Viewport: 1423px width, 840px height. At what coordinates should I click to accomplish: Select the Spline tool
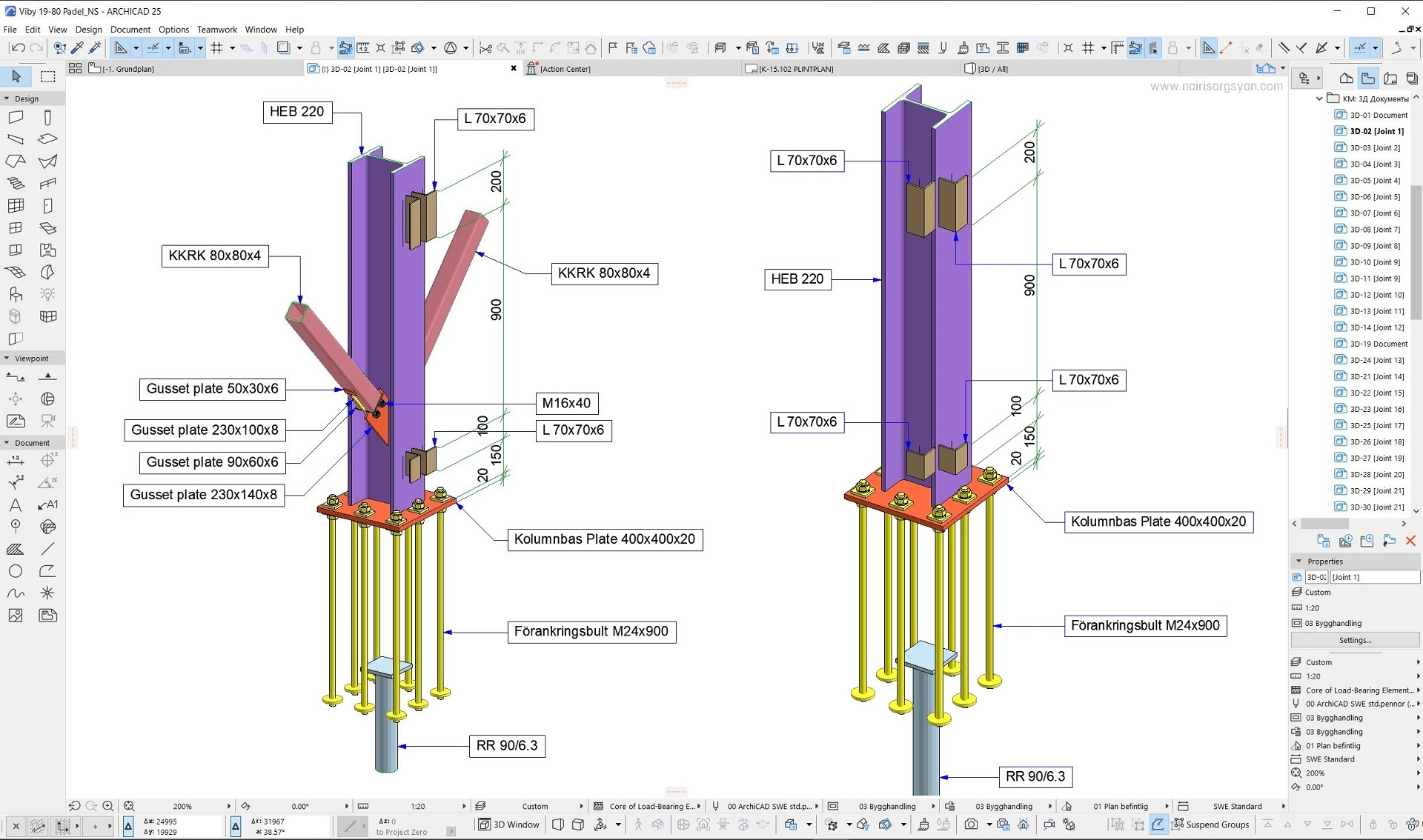(x=16, y=593)
